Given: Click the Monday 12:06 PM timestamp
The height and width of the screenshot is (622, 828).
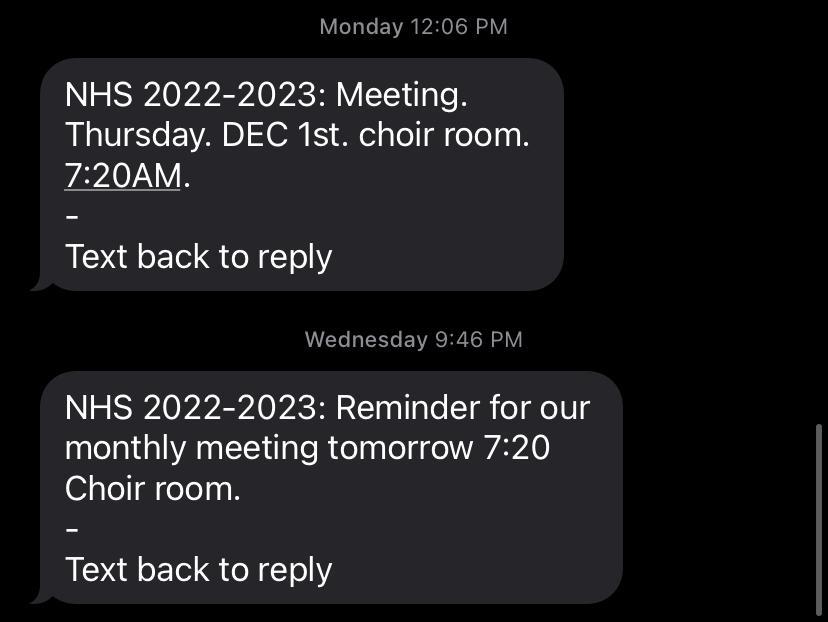Looking at the screenshot, I should click(413, 27).
